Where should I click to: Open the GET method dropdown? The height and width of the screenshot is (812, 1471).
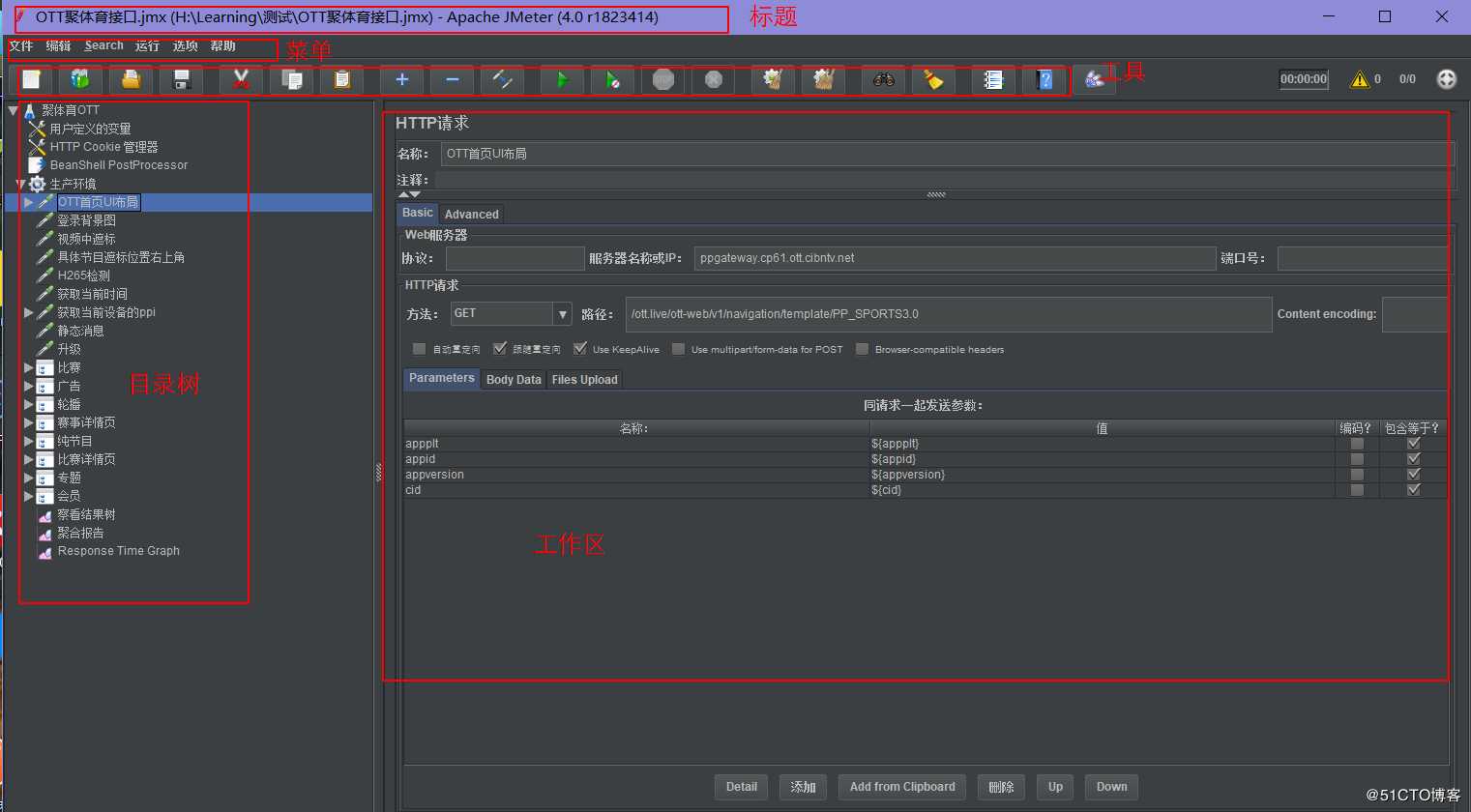(x=562, y=314)
